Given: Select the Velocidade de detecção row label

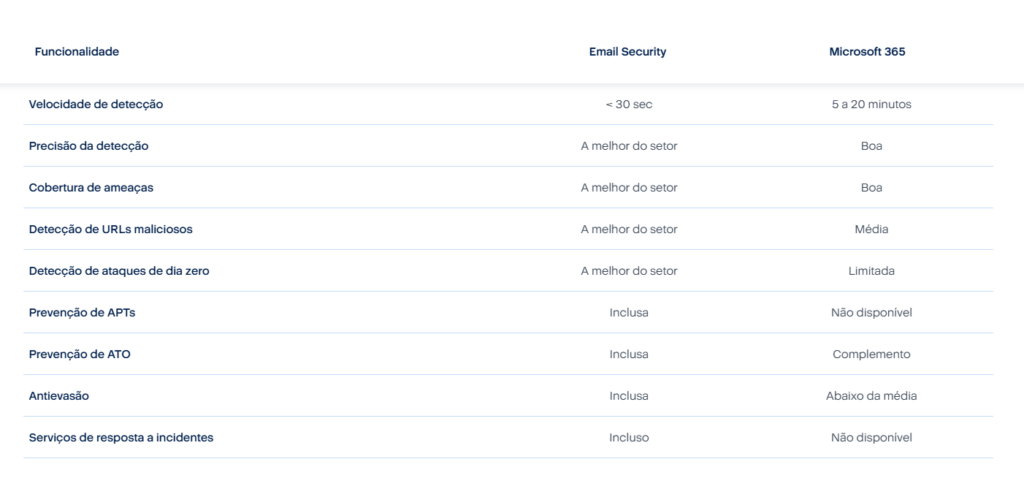Looking at the screenshot, I should (x=96, y=104).
